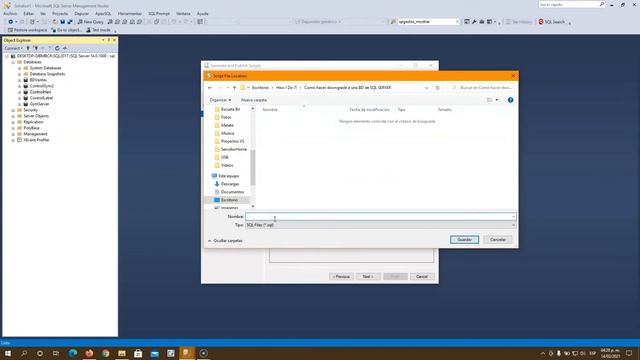Select Descargas in the sidebar

point(229,184)
